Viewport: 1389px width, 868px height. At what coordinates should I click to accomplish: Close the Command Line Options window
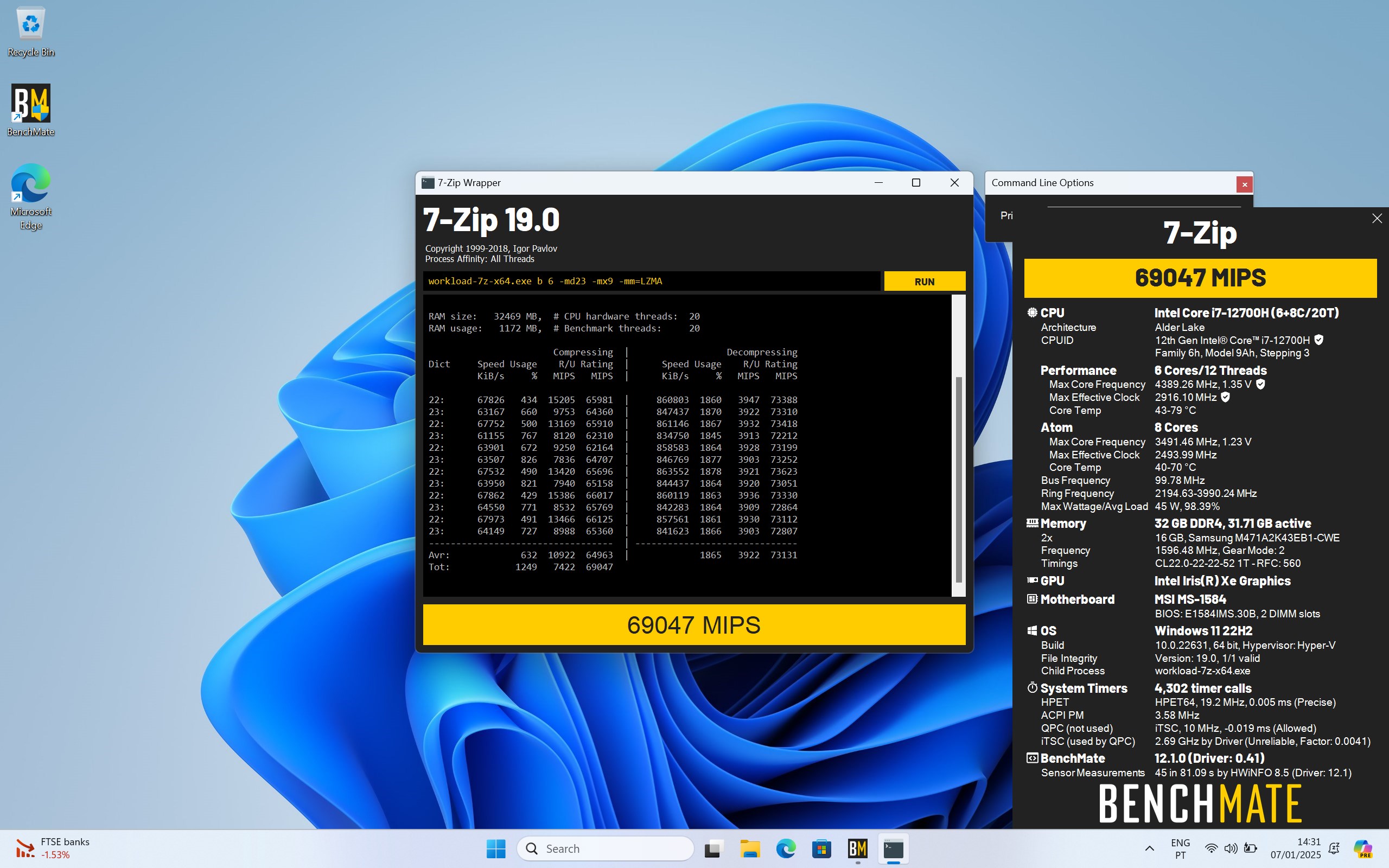pyautogui.click(x=1244, y=184)
